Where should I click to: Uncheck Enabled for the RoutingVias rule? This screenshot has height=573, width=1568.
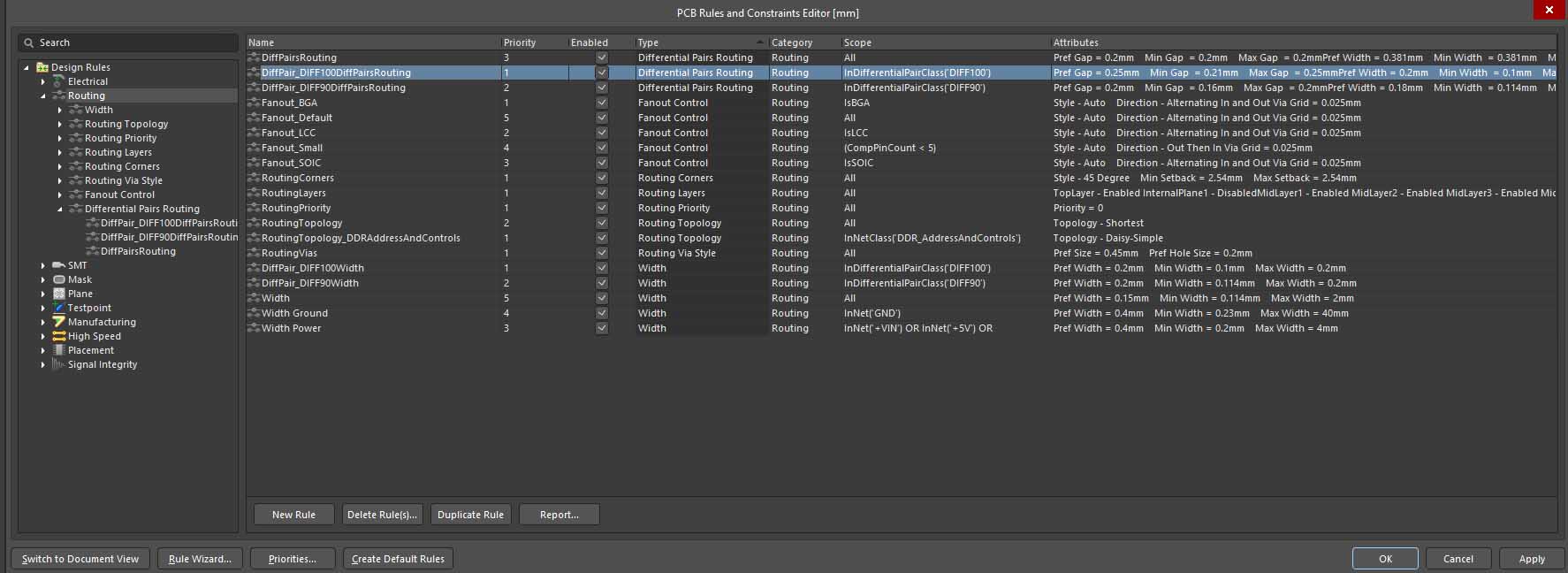(602, 253)
